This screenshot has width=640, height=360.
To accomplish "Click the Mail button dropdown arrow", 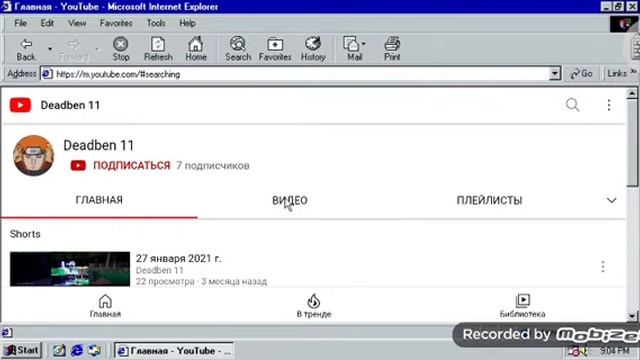I will click(x=363, y=44).
